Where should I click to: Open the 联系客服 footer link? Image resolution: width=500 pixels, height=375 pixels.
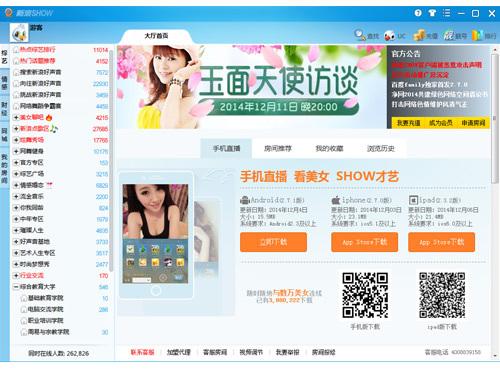pyautogui.click(x=142, y=352)
